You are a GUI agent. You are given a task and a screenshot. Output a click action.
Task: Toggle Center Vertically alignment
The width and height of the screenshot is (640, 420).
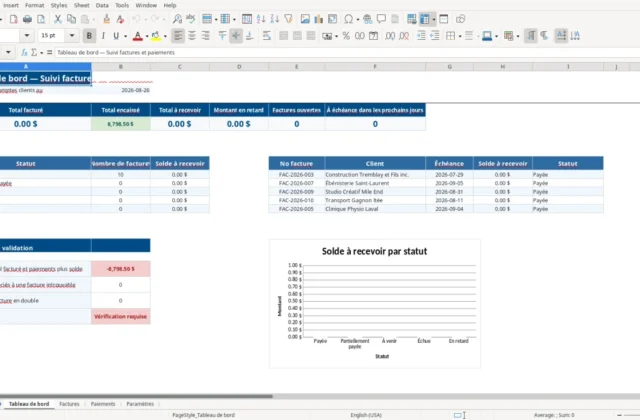(236, 36)
